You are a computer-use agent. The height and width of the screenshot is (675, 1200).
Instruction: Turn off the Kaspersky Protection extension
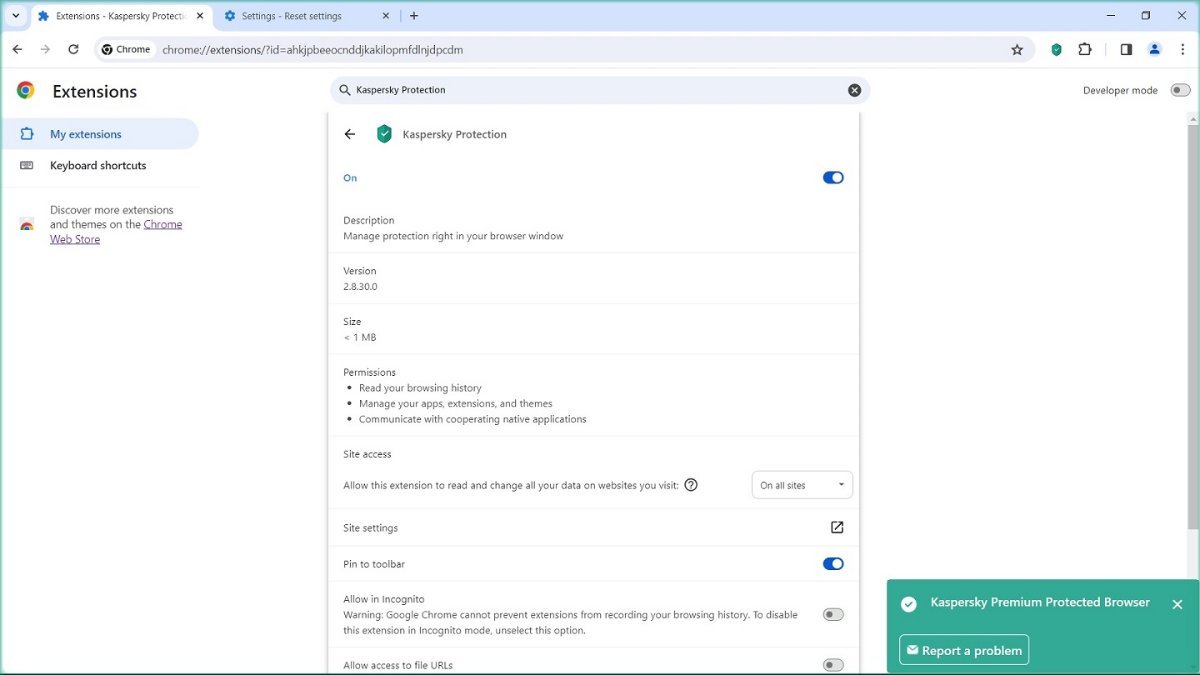[x=833, y=178]
